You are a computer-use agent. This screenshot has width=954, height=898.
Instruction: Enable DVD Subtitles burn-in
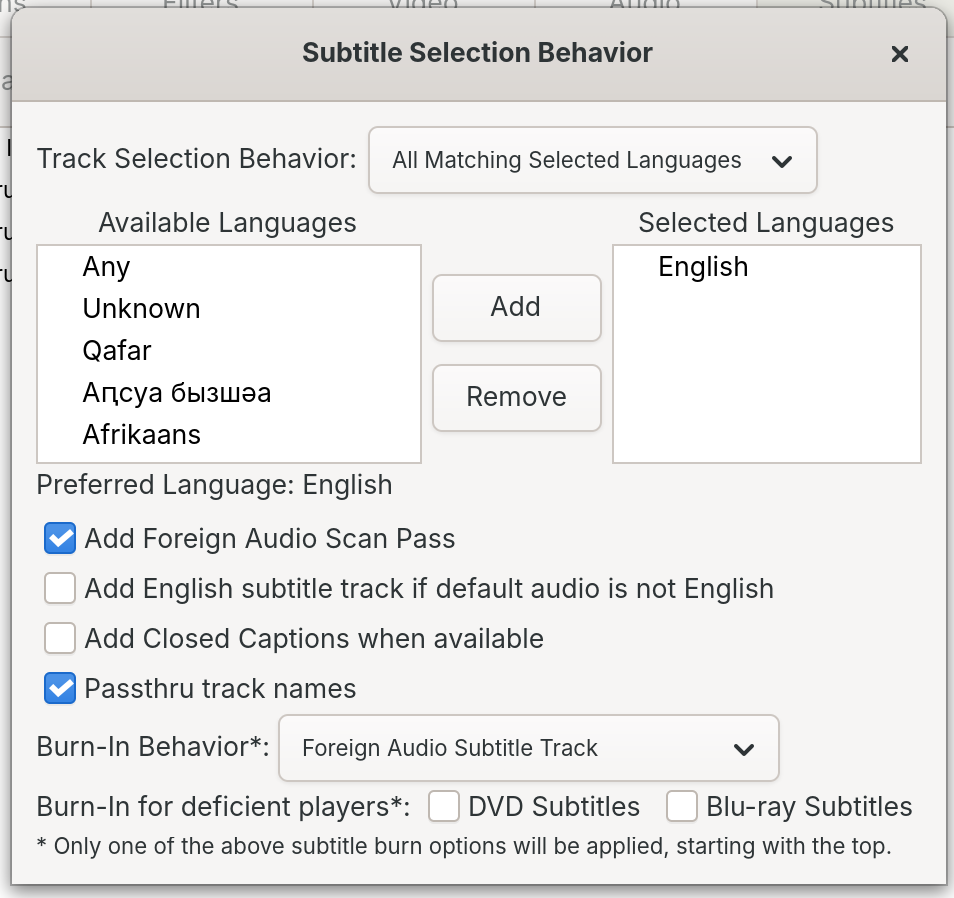(443, 806)
